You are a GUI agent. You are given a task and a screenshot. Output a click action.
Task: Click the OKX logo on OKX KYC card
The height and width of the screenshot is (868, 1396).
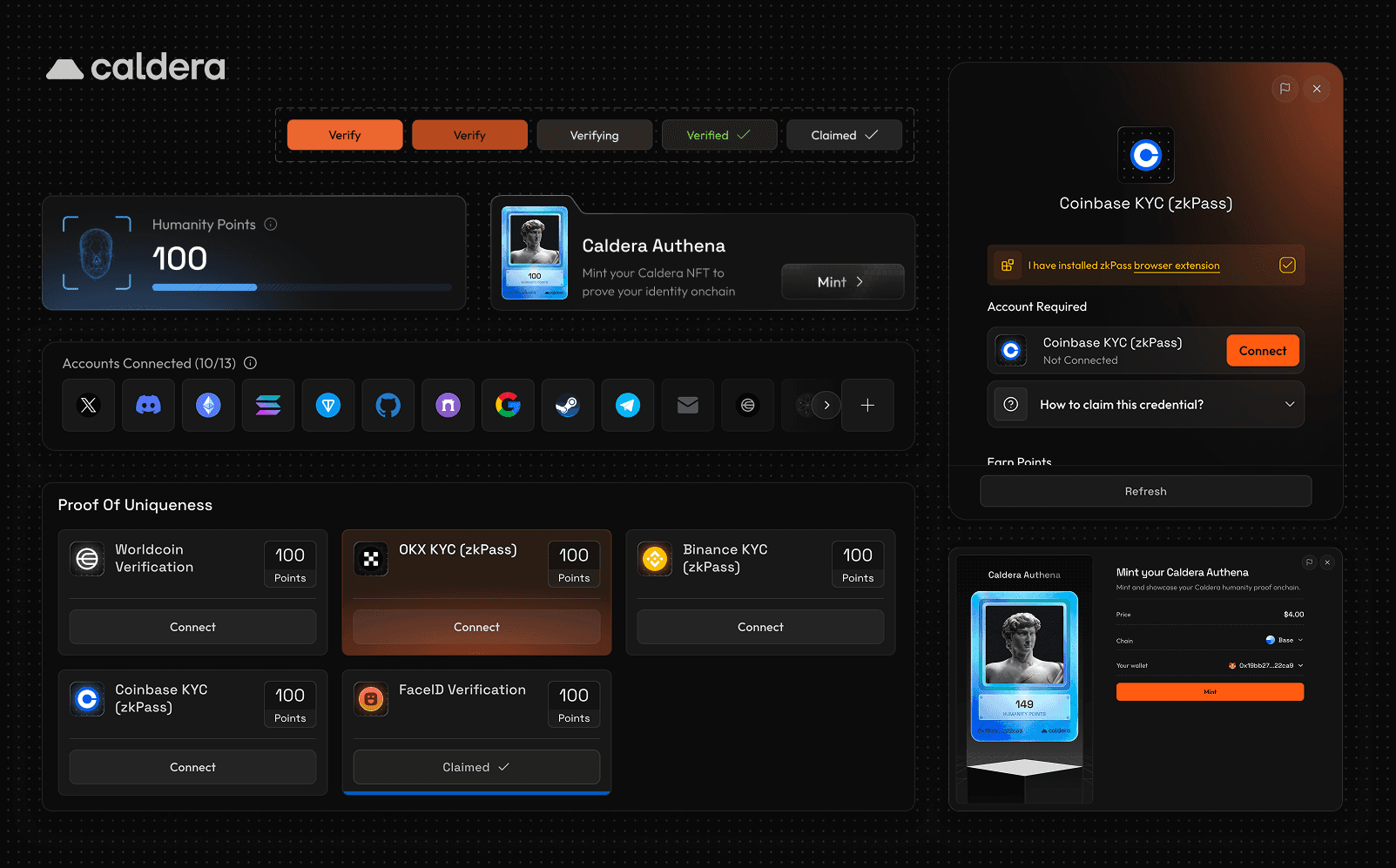coord(371,559)
